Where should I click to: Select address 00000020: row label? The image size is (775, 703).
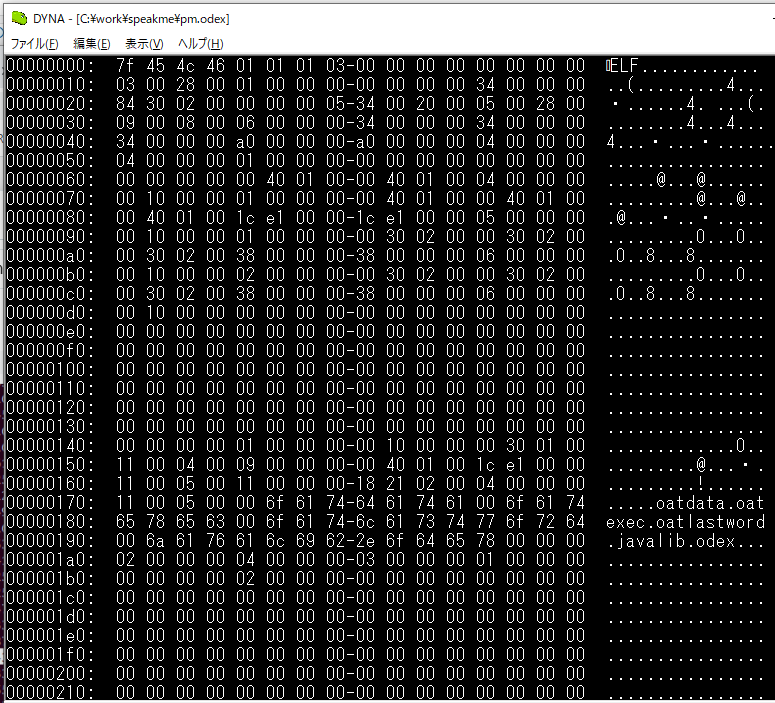point(50,103)
